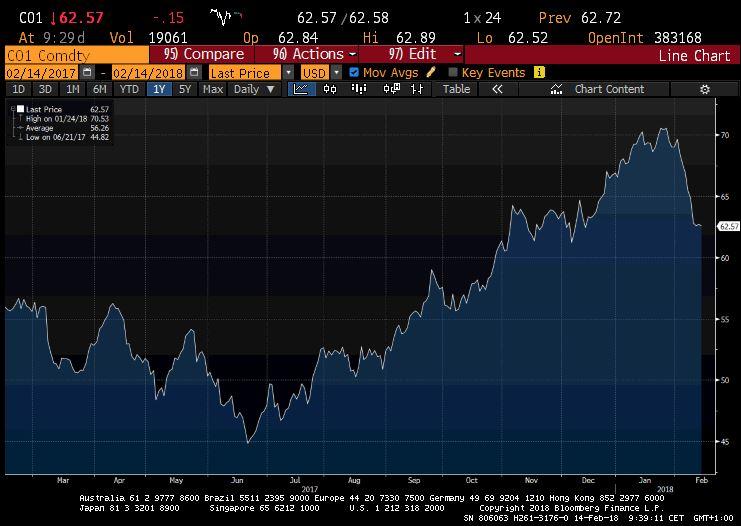Select the 5Y time range tab
The height and width of the screenshot is (526, 741).
pyautogui.click(x=185, y=89)
